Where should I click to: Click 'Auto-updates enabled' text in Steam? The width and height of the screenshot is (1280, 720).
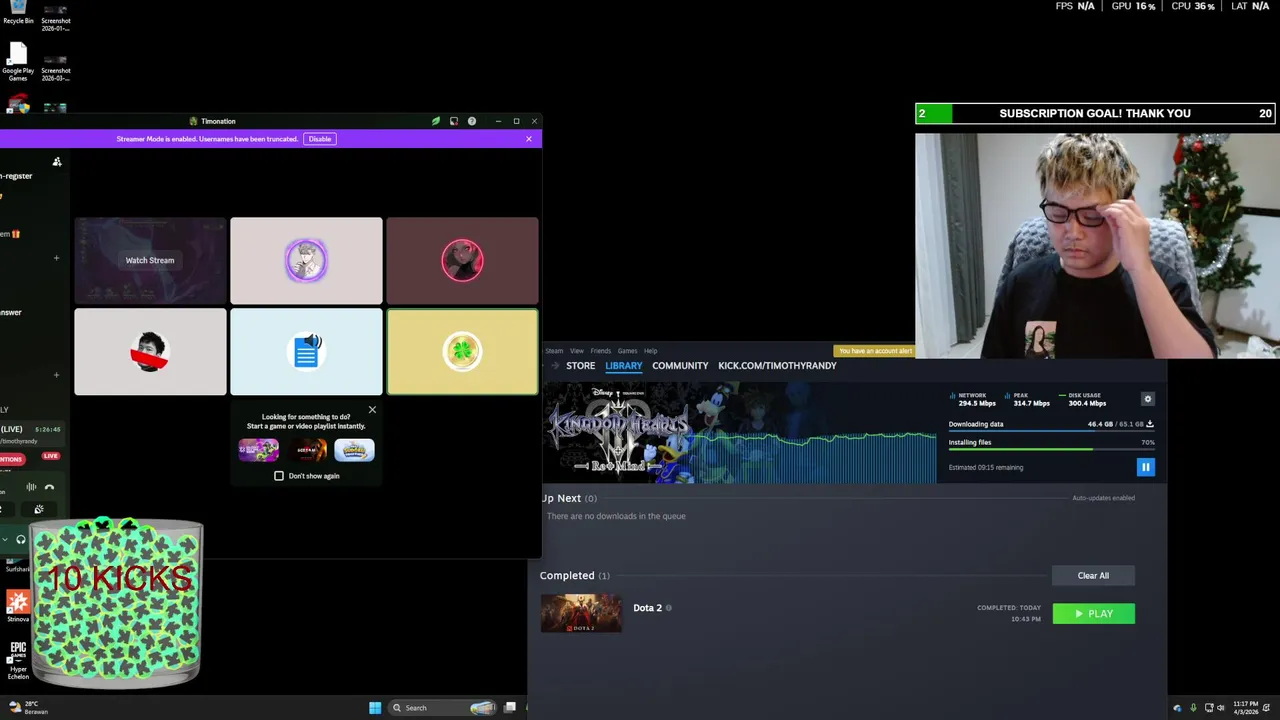[1103, 498]
